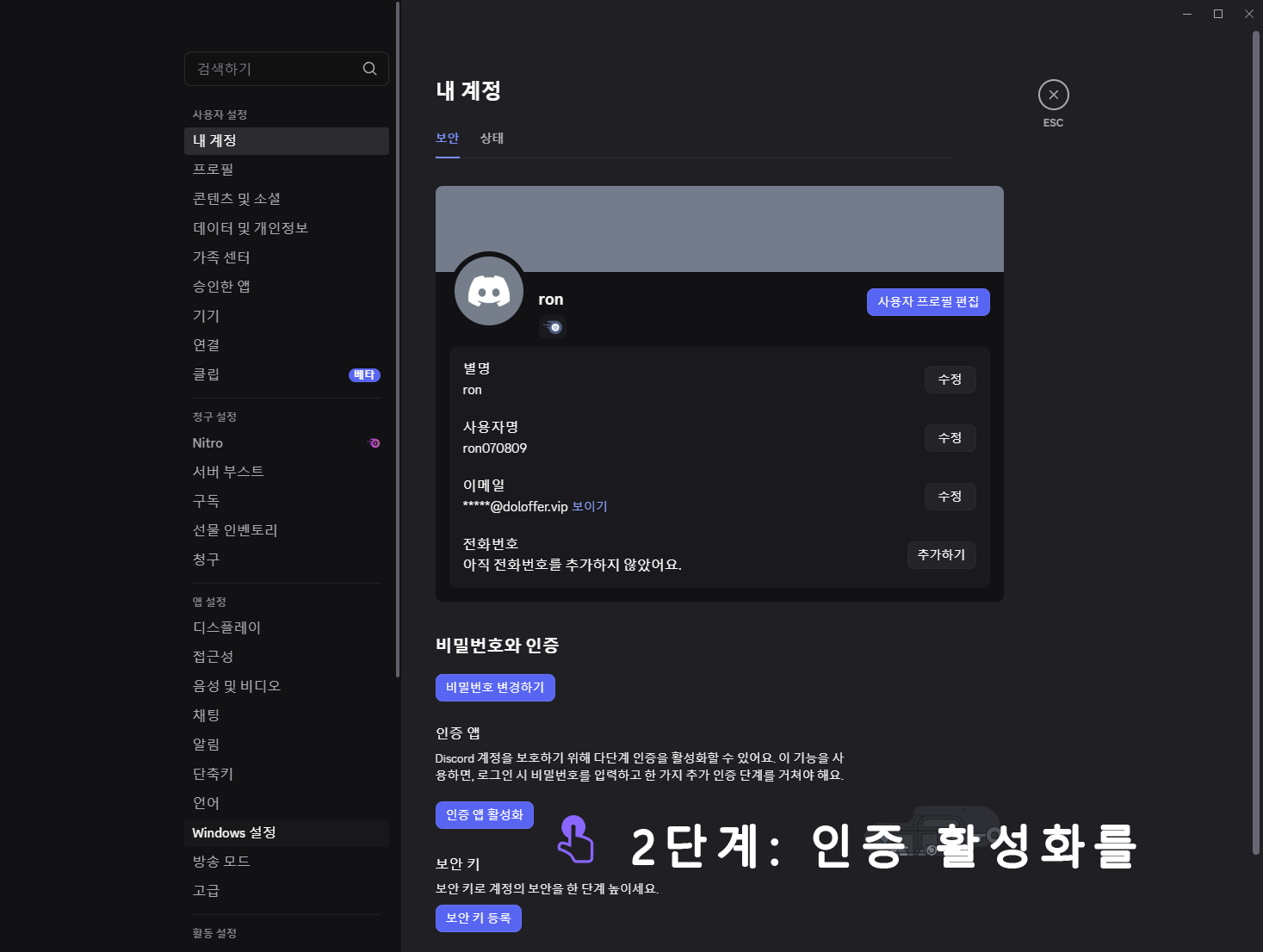Open 방송 모드 settings
This screenshot has height=952, width=1263.
click(287, 862)
